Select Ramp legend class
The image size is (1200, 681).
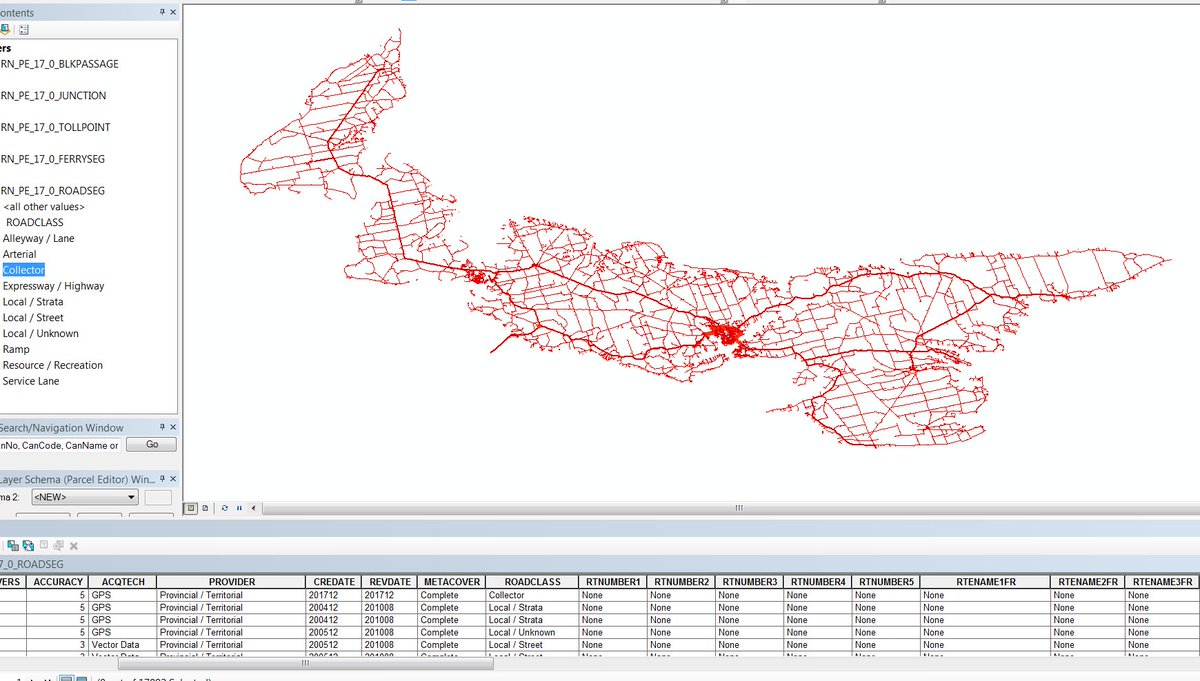(16, 350)
